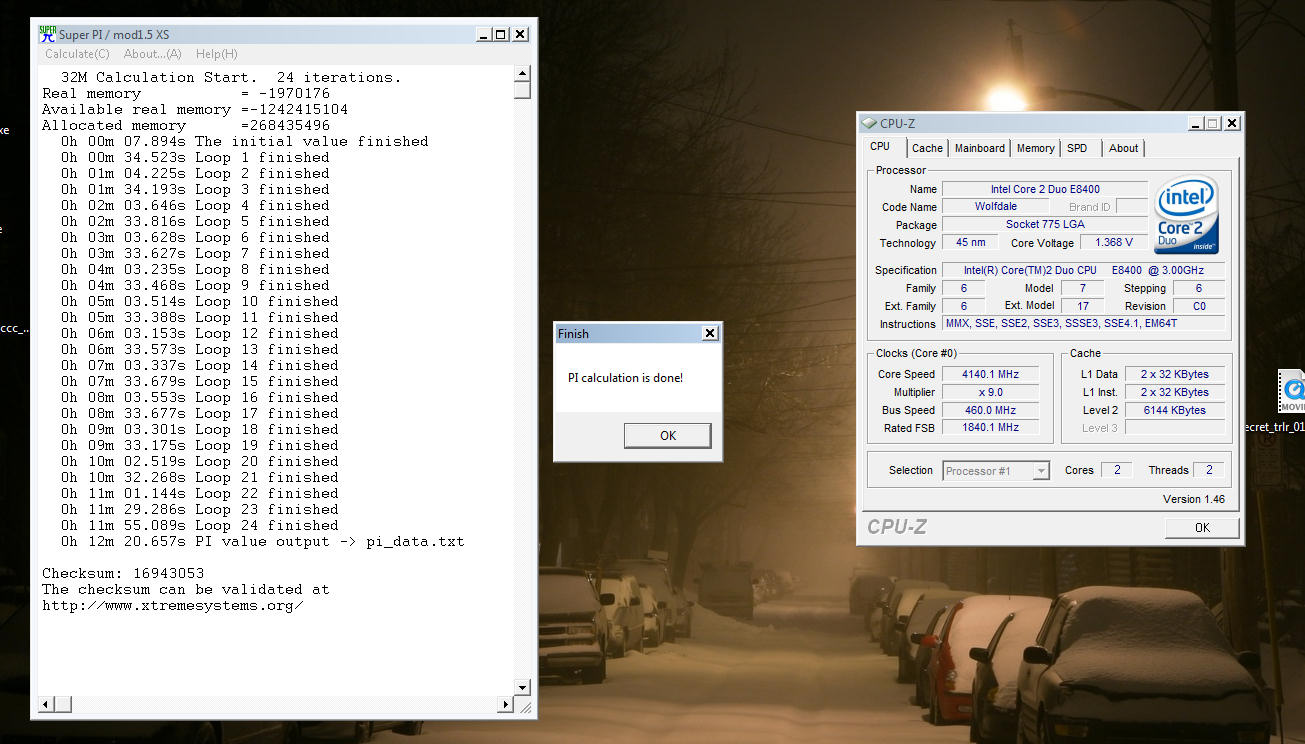Click Super PI vertical scrollbar down arrow
This screenshot has height=744, width=1305.
522,687
